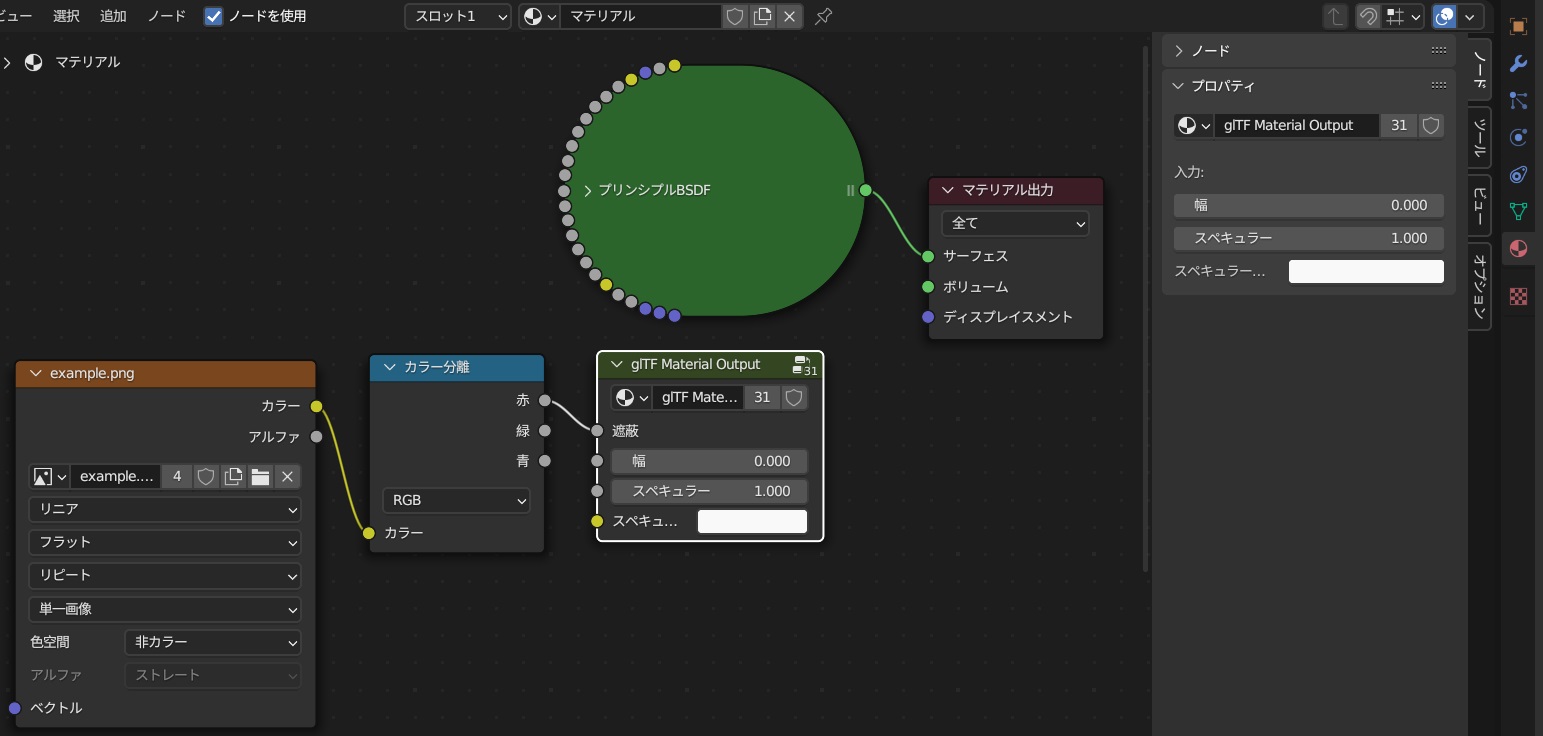Image resolution: width=1543 pixels, height=736 pixels.
Task: Open the 追加 menu
Action: (114, 16)
